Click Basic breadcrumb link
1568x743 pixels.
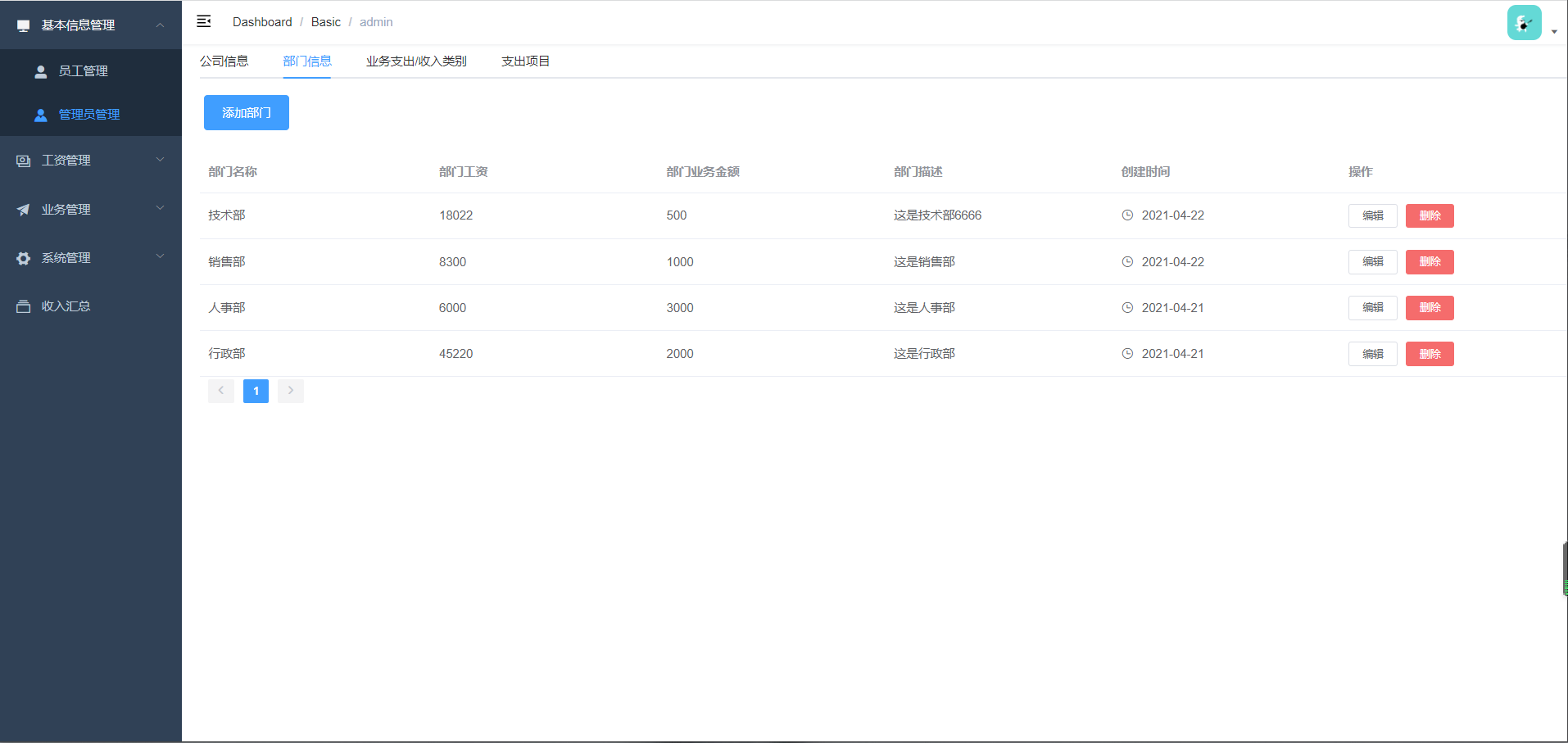(326, 22)
